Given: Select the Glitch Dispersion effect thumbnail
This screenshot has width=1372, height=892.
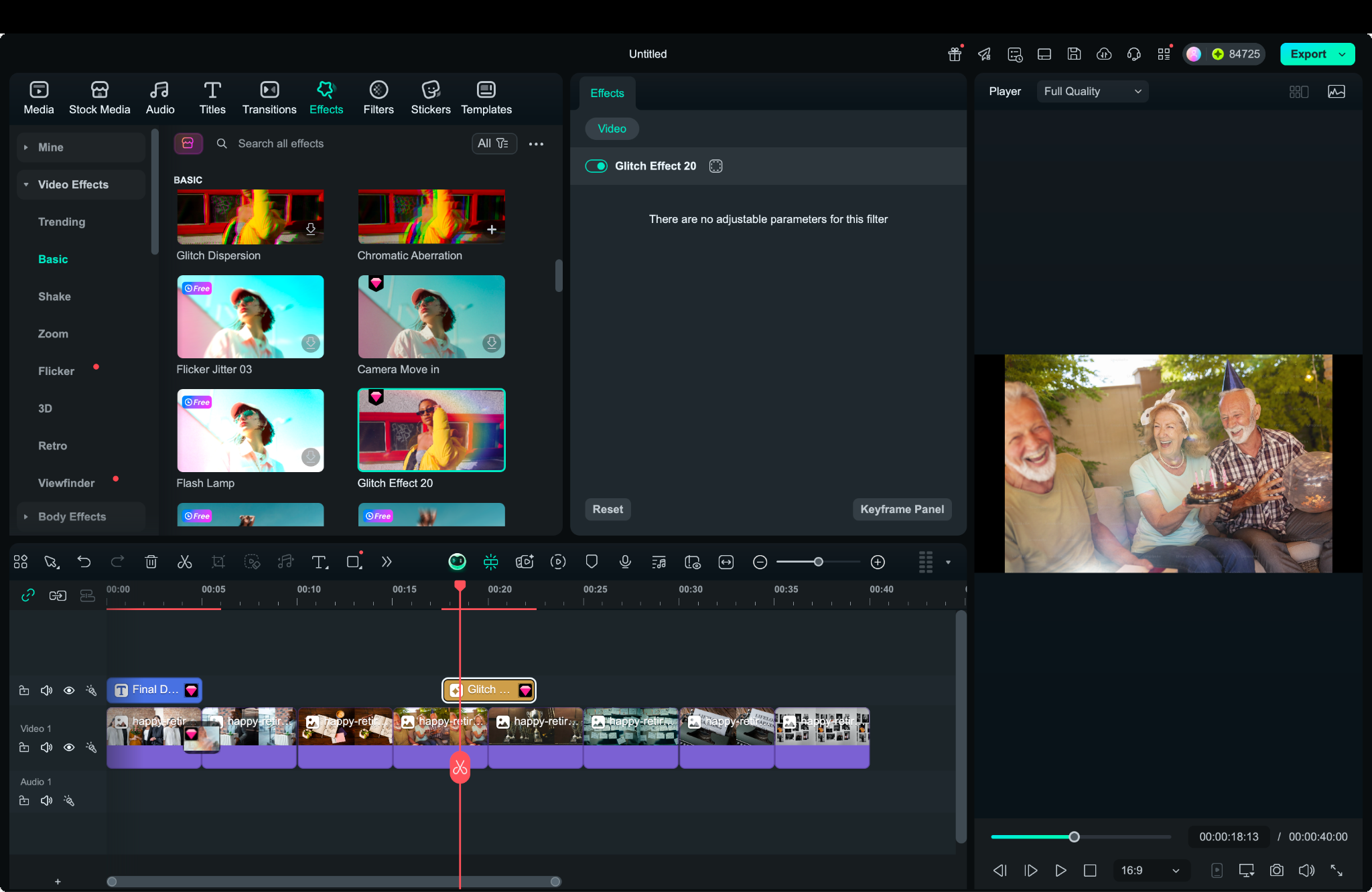Looking at the screenshot, I should pos(251,216).
